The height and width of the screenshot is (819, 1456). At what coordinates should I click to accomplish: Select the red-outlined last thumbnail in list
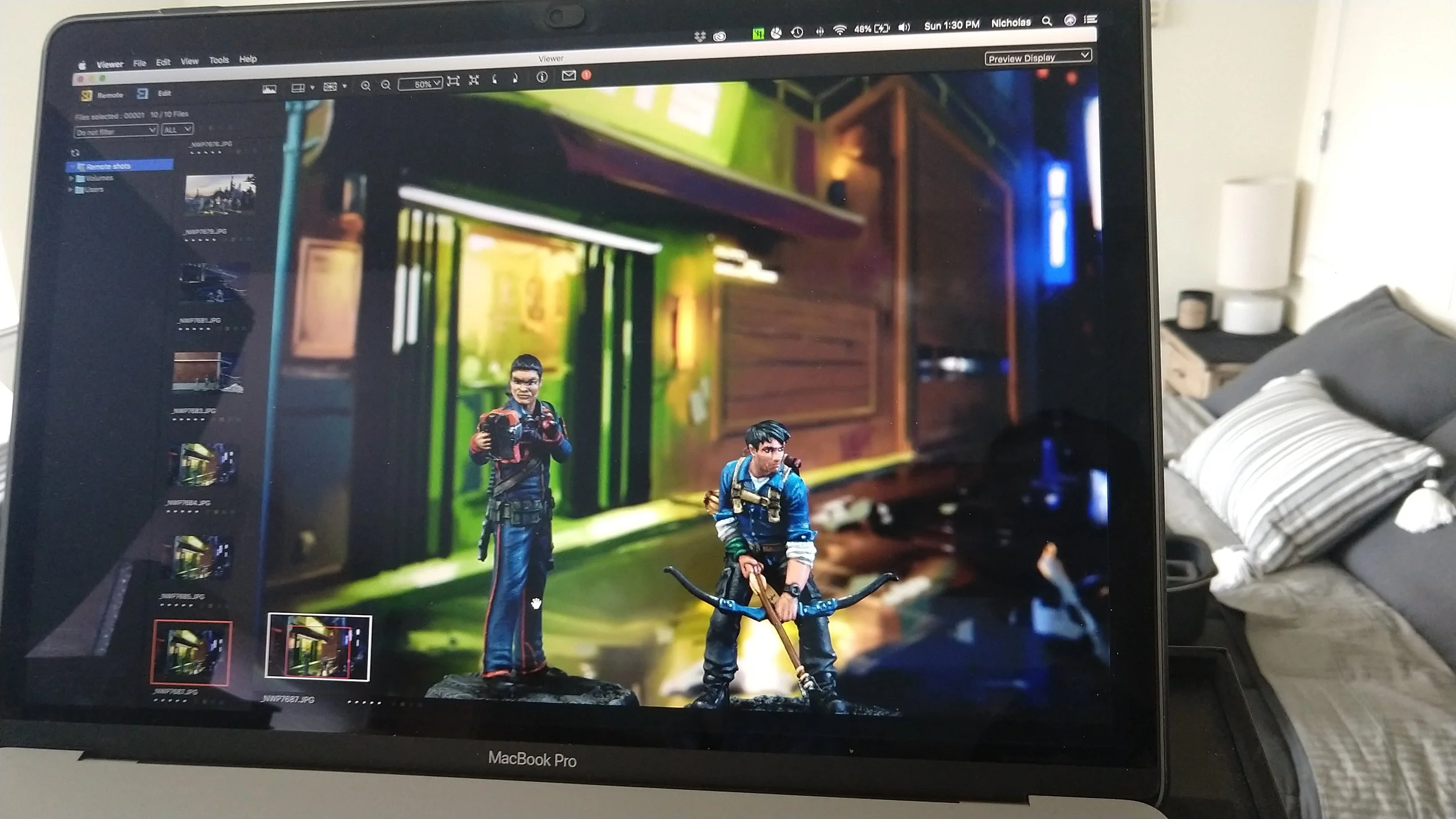pyautogui.click(x=191, y=652)
